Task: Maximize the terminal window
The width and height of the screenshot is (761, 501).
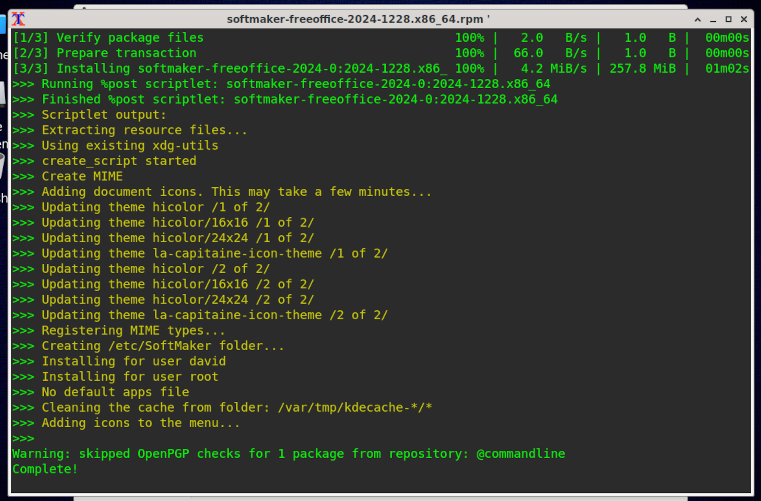Action: 728,18
